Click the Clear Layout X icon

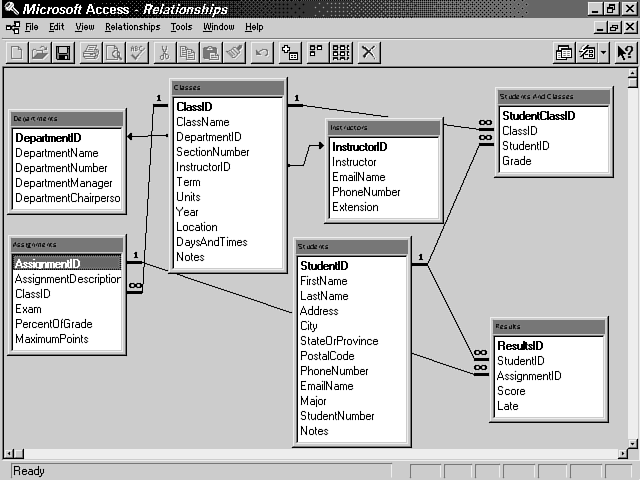click(368, 52)
